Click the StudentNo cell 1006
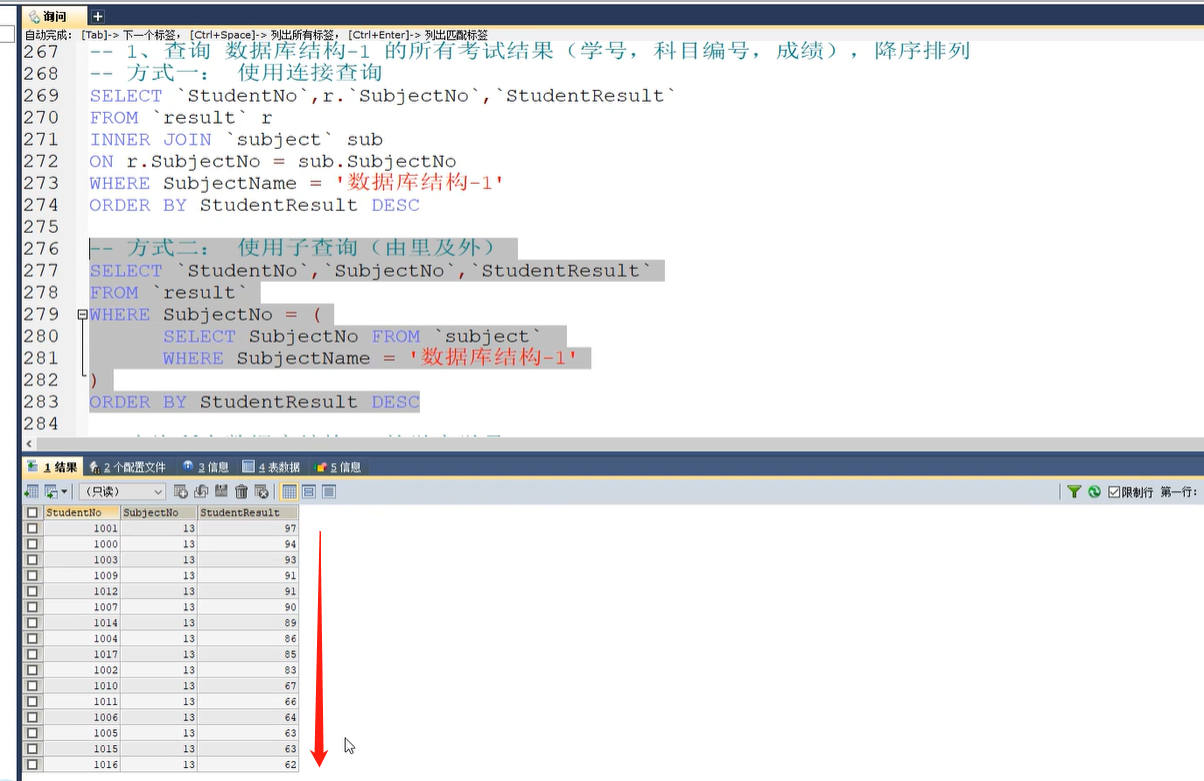The height and width of the screenshot is (781, 1204). [82, 717]
